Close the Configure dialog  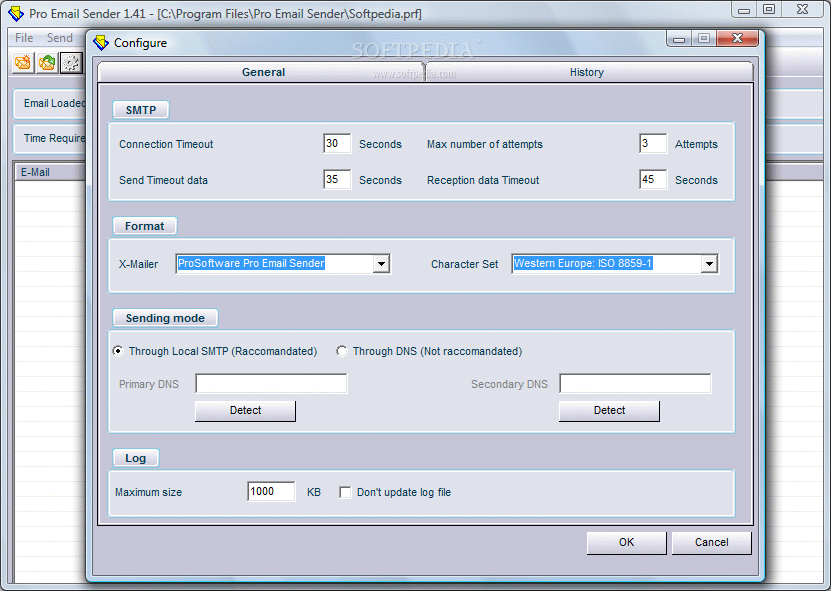737,39
